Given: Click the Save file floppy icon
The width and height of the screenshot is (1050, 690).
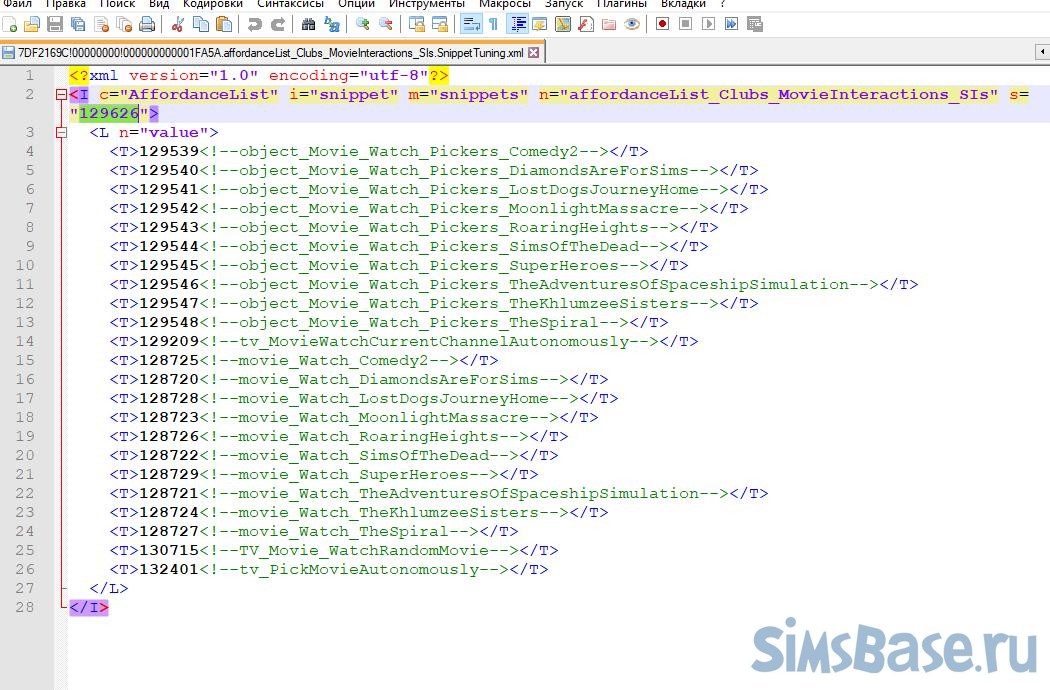Looking at the screenshot, I should point(55,23).
